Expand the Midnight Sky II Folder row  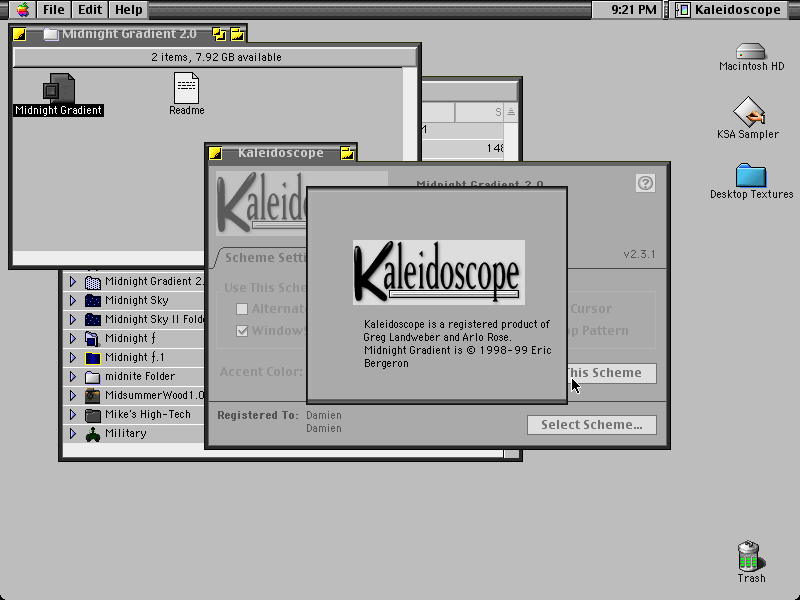[72, 319]
